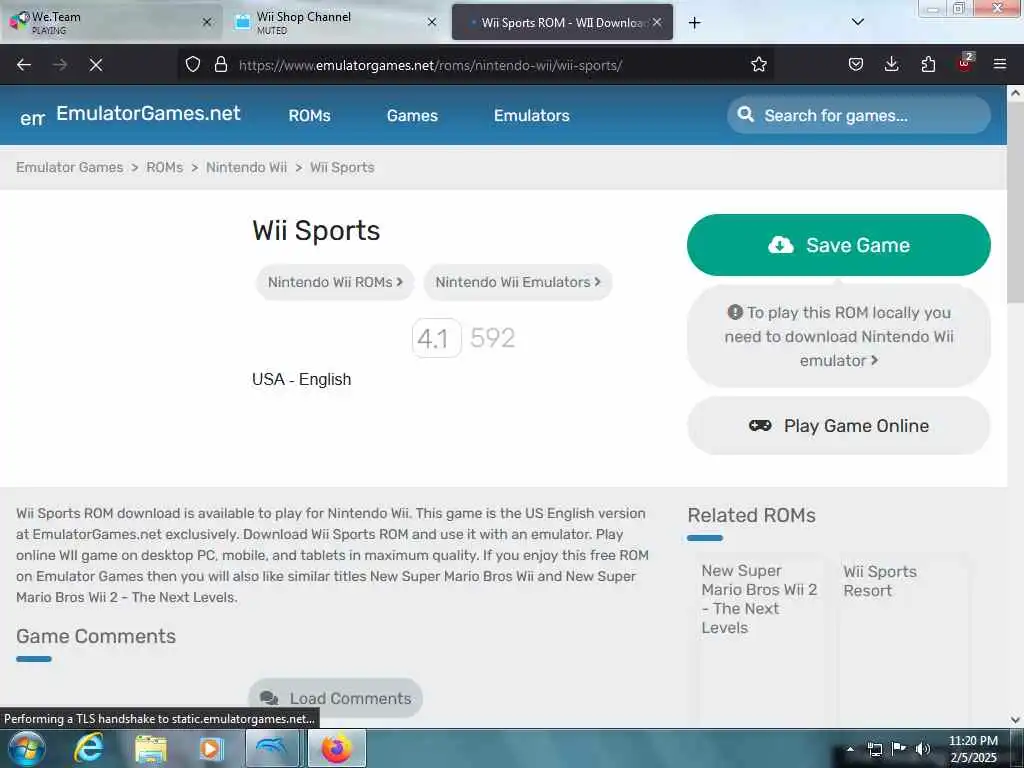Screen dimensions: 1024x768
Task: Click the EmulatorGames.net site logo
Action: tap(131, 115)
